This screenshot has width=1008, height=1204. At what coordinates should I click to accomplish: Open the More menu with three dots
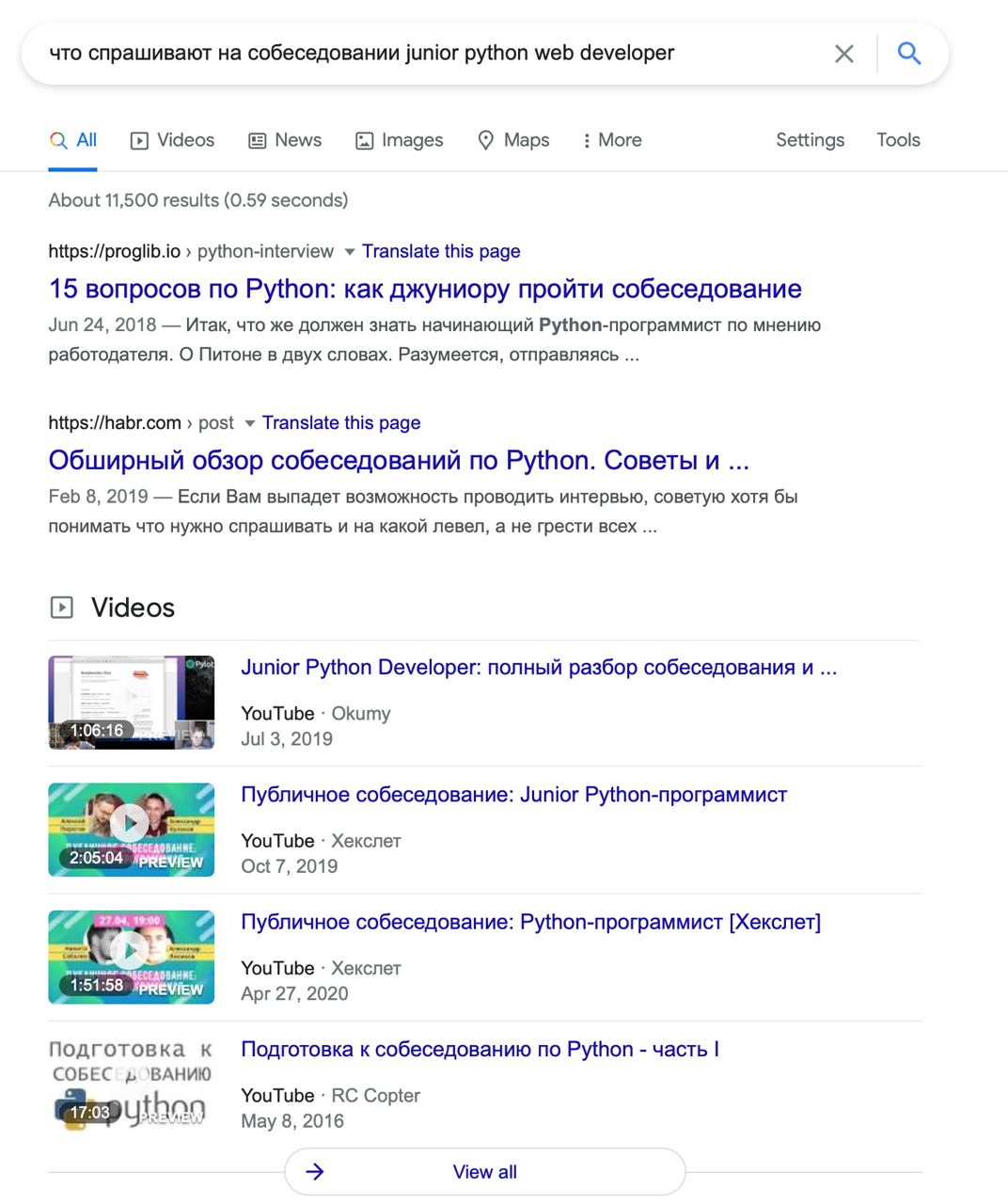(x=611, y=140)
